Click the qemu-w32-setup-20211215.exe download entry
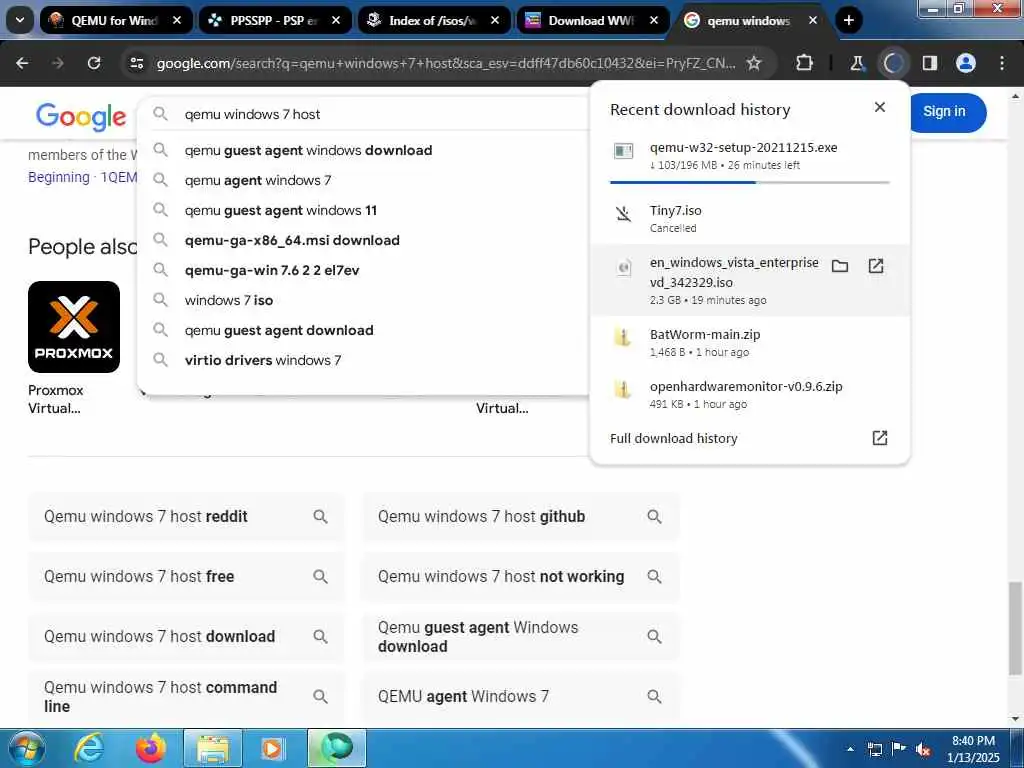1024x768 pixels. point(749,155)
